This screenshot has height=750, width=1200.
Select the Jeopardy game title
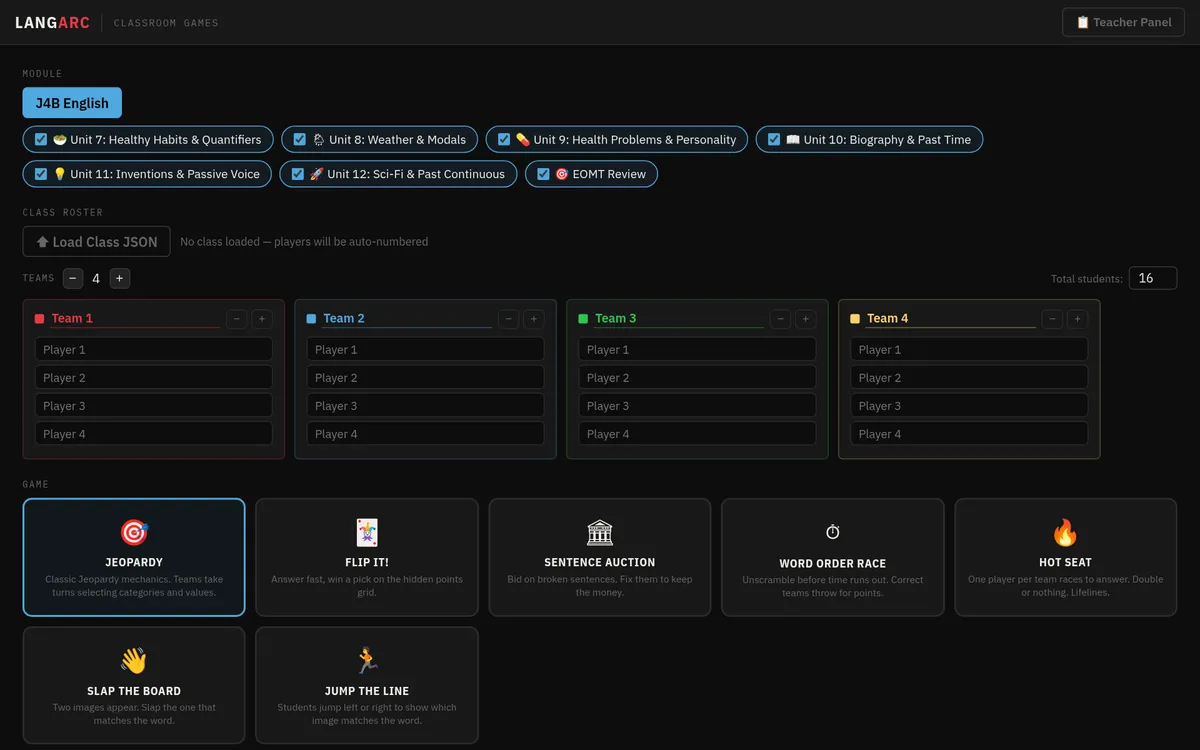(x=134, y=563)
